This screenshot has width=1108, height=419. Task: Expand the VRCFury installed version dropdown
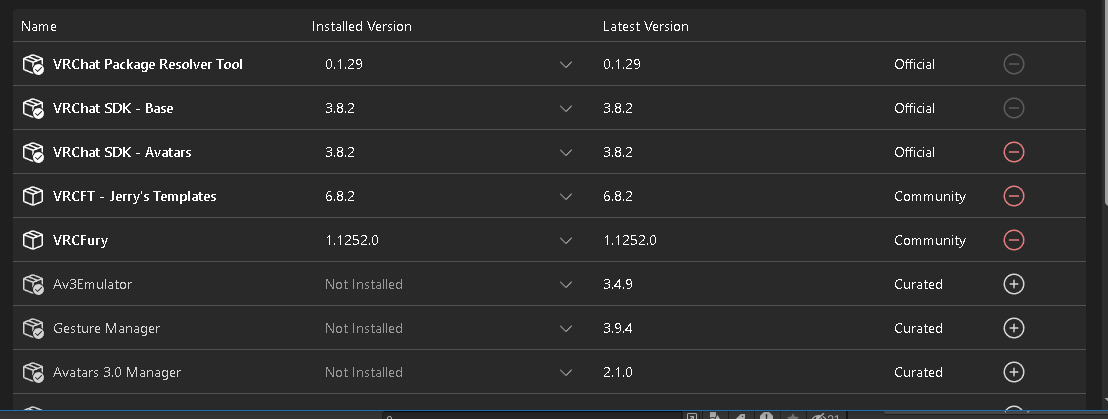[x=566, y=240]
